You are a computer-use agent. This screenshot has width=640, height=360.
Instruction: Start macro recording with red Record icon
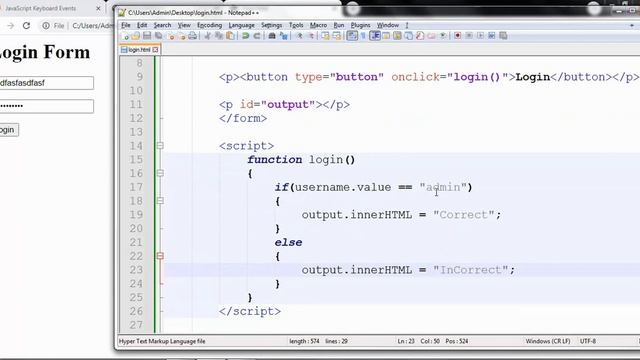(458, 36)
